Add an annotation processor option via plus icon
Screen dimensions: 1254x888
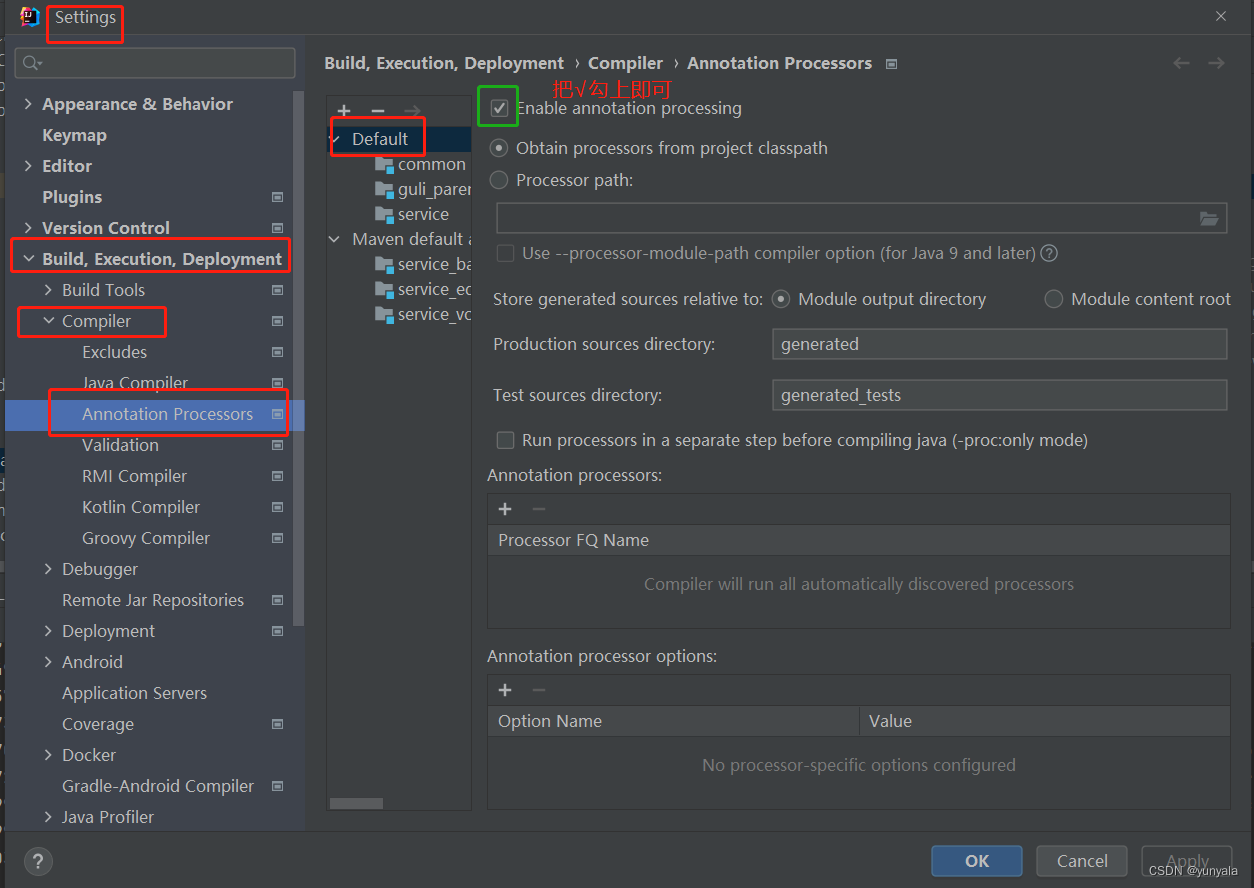pos(505,689)
